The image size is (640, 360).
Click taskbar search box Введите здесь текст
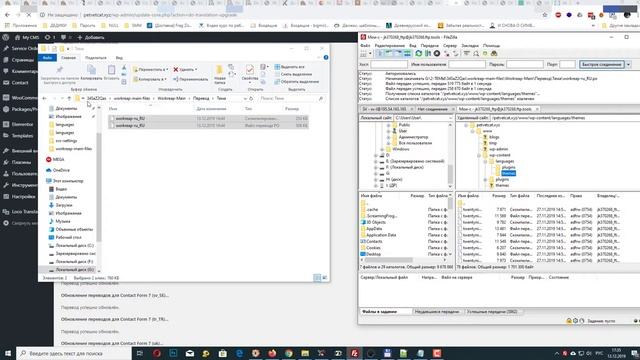(x=74, y=353)
